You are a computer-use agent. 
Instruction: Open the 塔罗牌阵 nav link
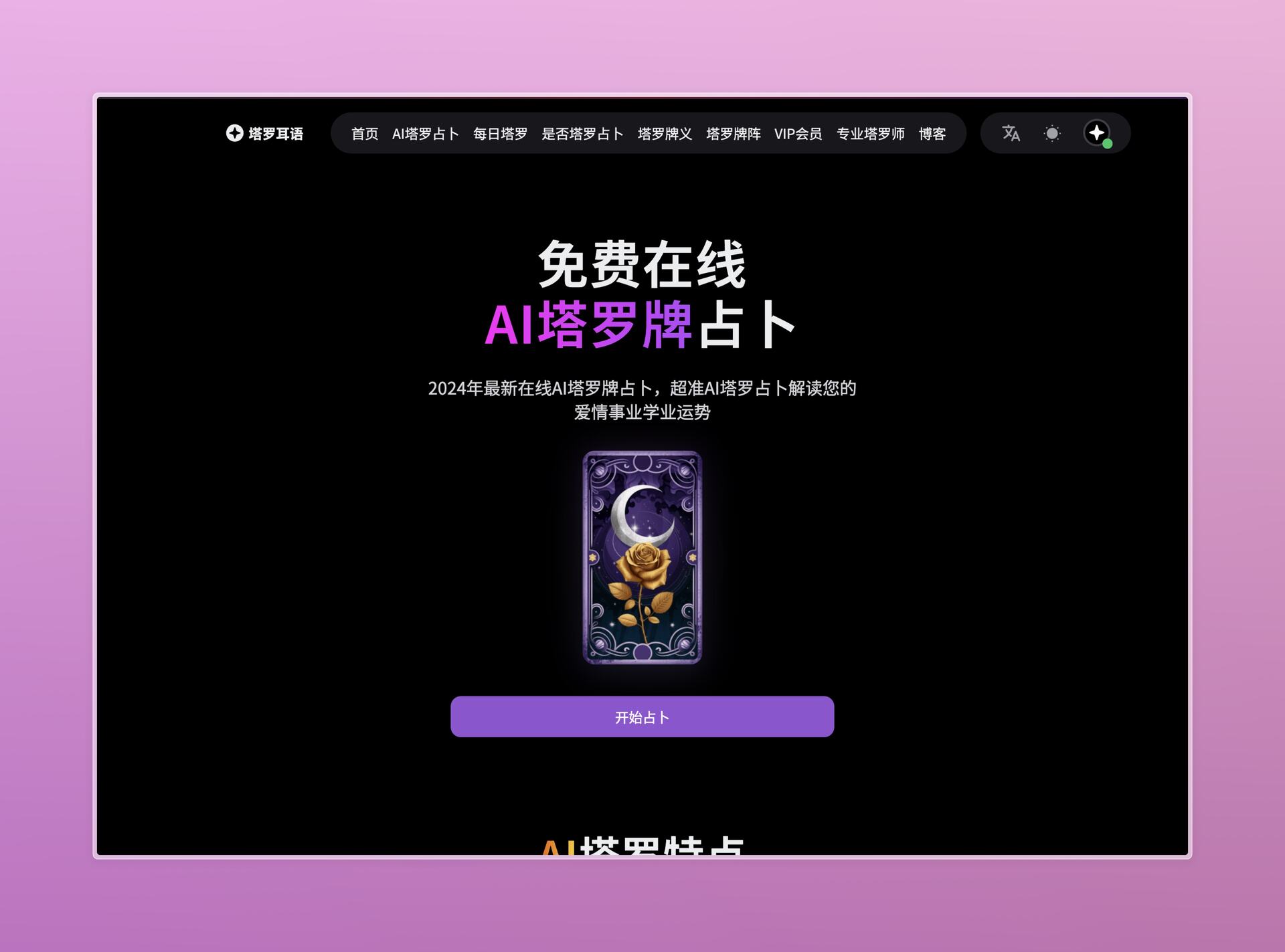734,134
